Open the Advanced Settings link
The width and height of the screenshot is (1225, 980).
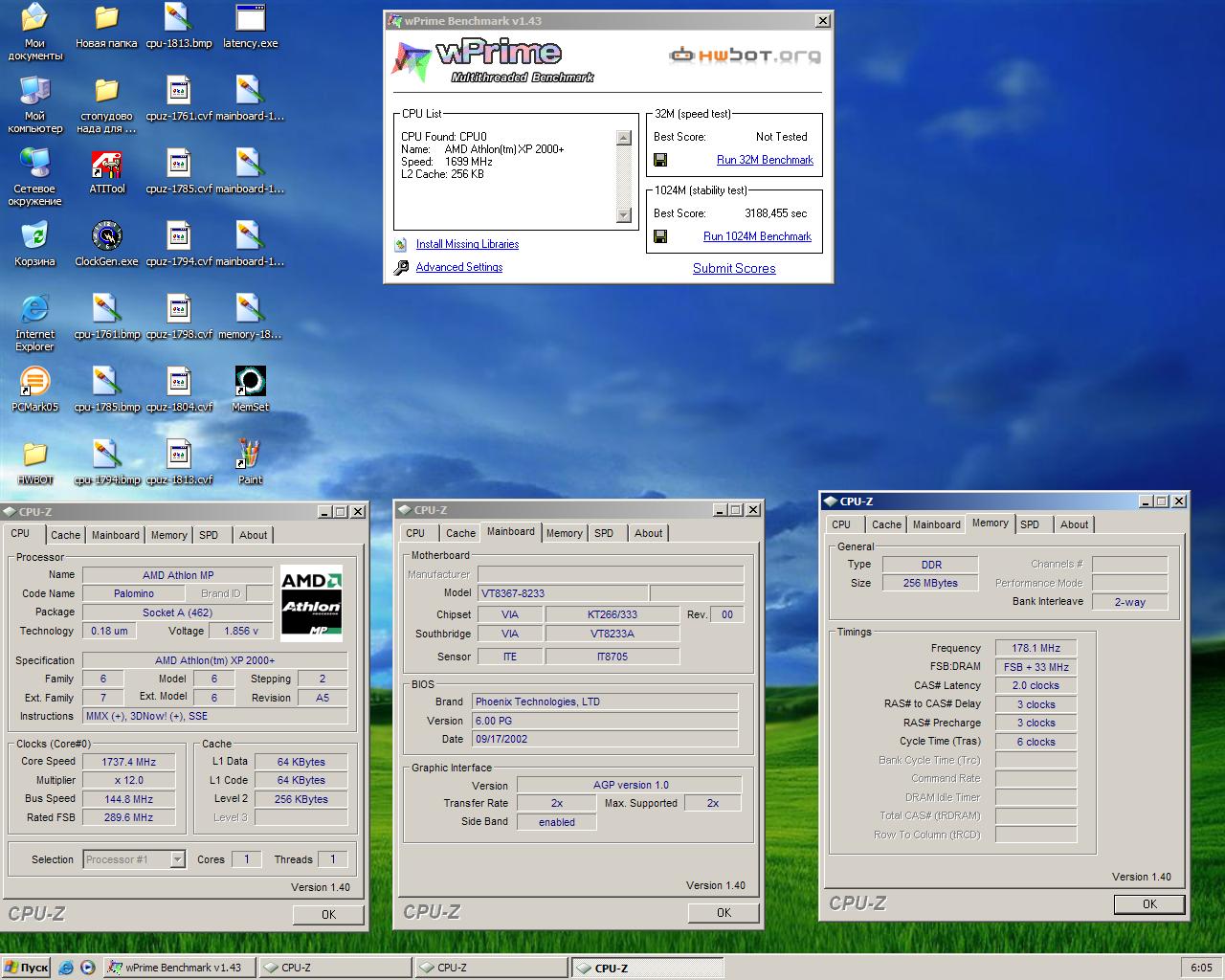[x=459, y=267]
